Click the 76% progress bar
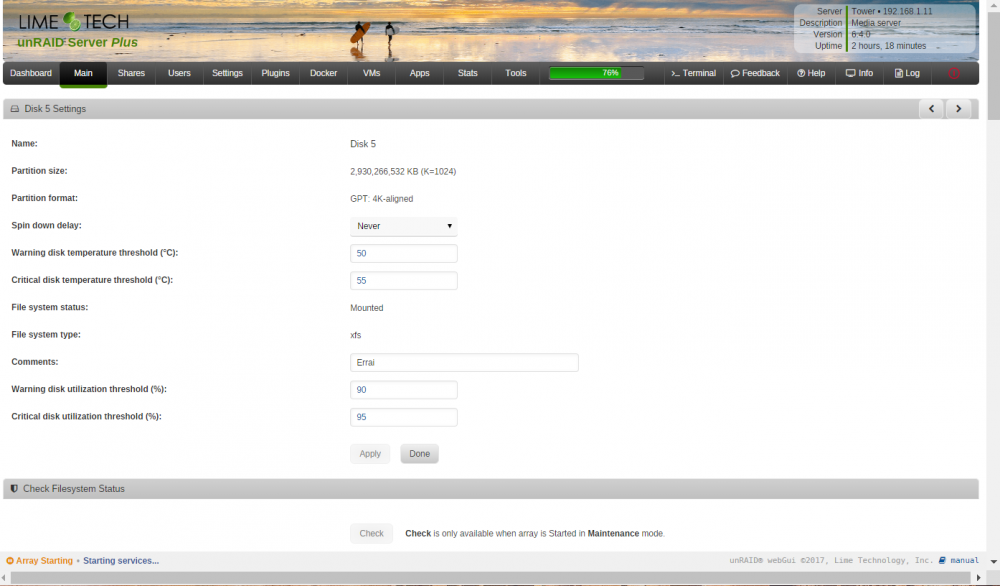 coord(596,73)
